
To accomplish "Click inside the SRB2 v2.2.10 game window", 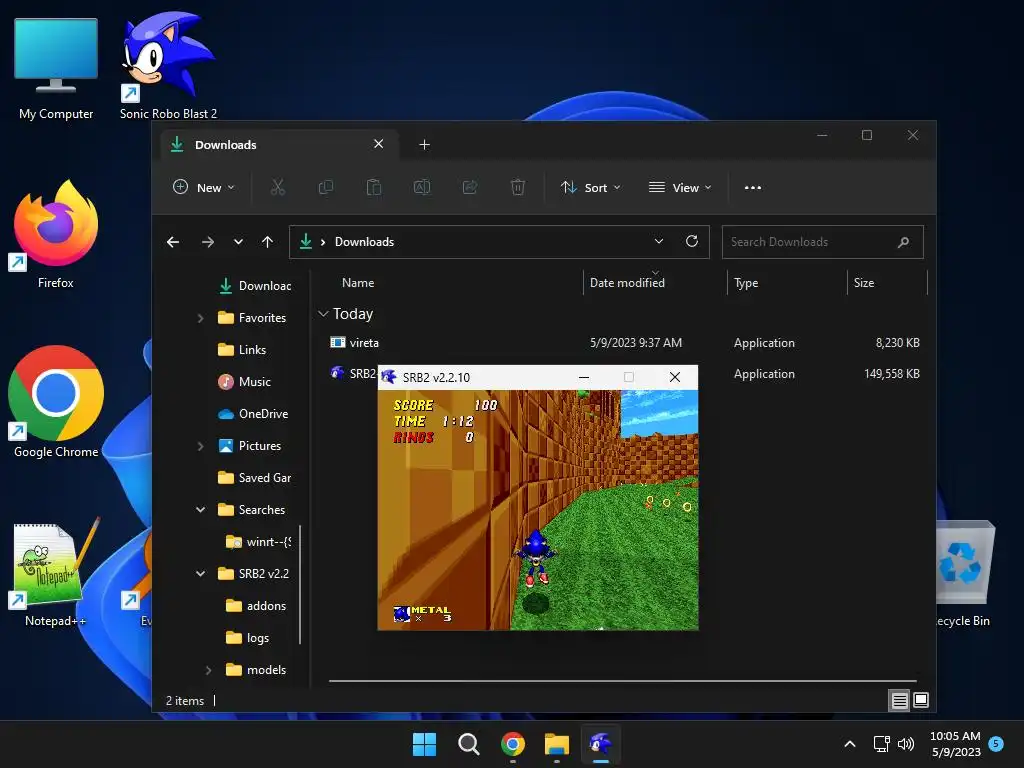I will click(538, 510).
